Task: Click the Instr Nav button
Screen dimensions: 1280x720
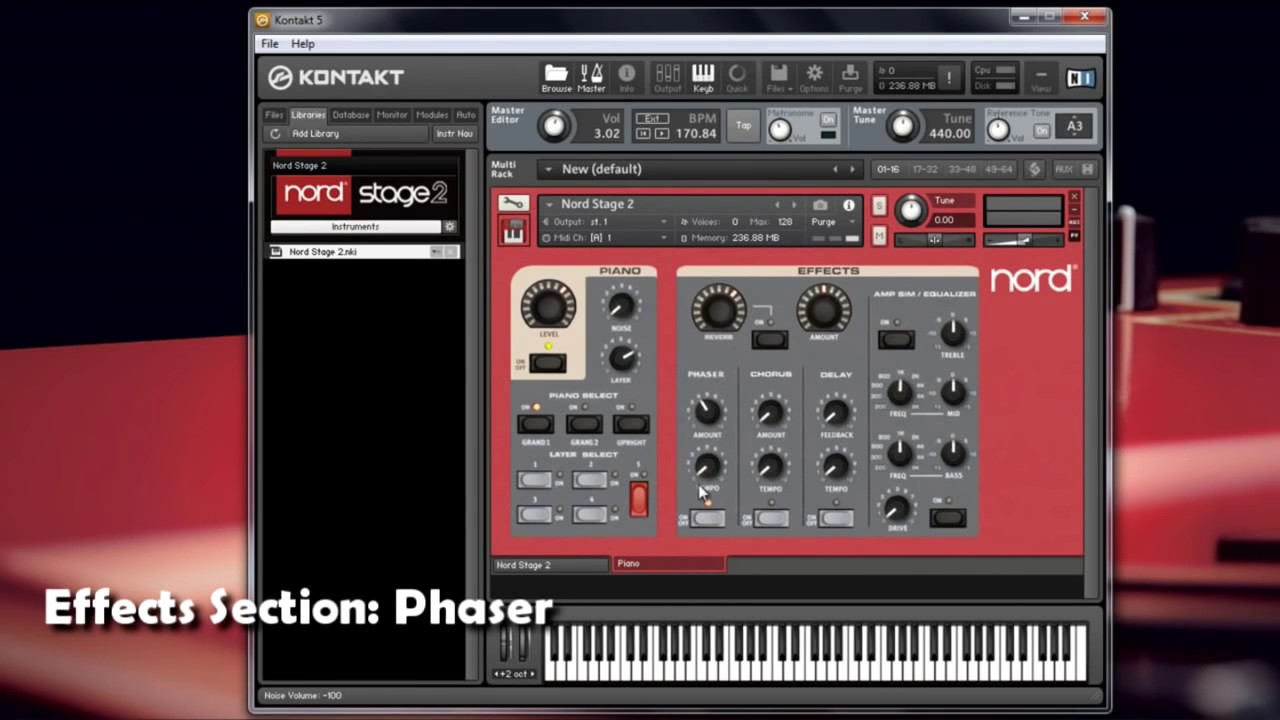Action: 454,133
